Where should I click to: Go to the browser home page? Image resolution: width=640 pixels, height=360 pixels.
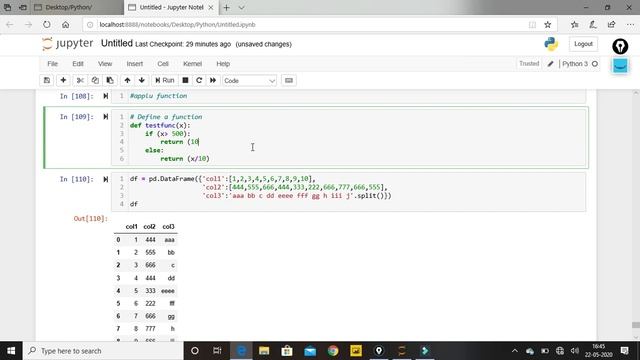65,24
